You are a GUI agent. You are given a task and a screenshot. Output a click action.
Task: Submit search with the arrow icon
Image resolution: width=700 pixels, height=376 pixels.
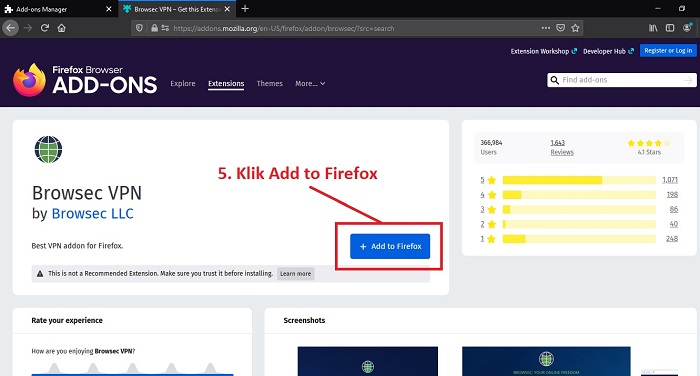688,80
